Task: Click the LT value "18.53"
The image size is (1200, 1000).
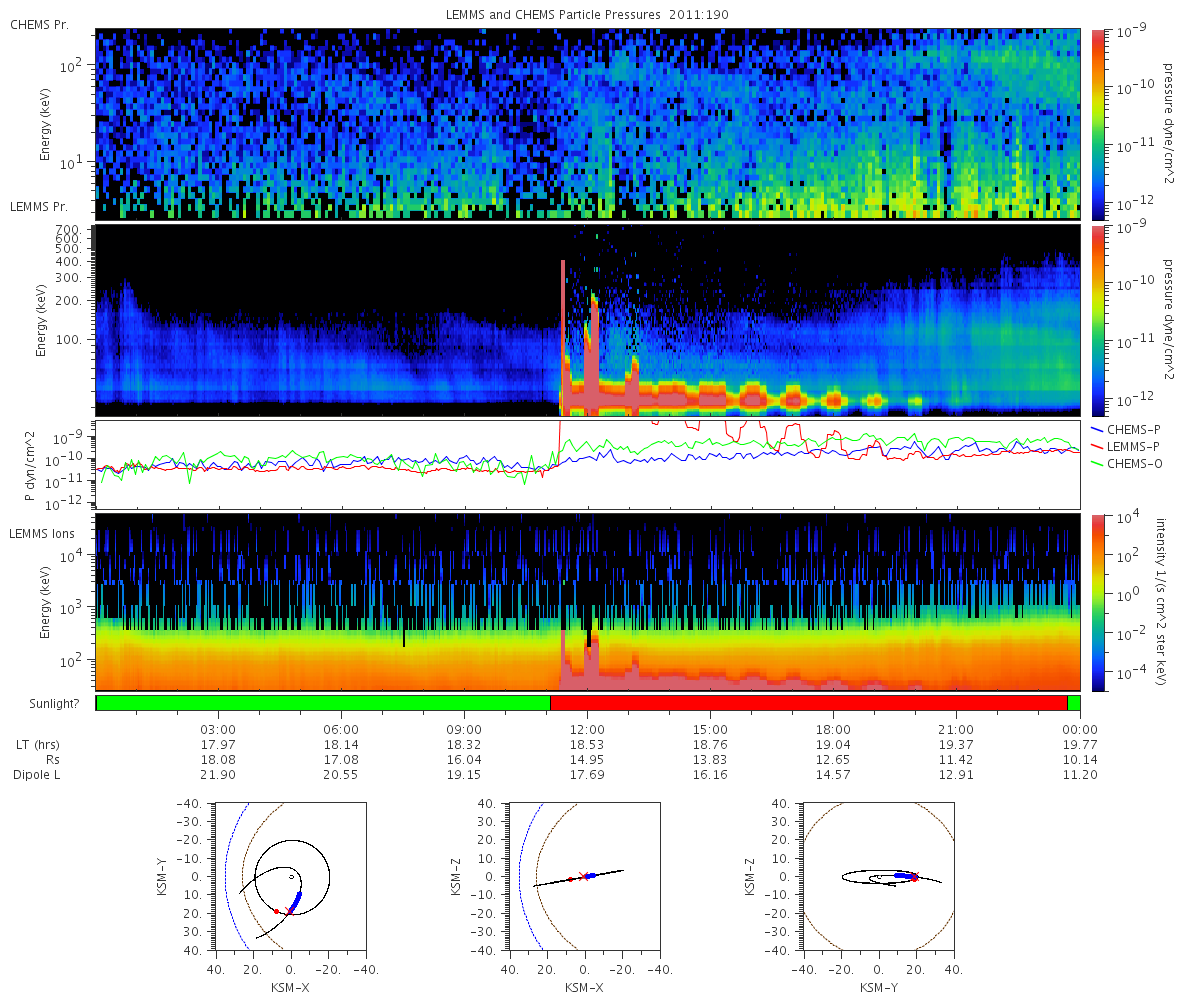Action: pos(587,745)
